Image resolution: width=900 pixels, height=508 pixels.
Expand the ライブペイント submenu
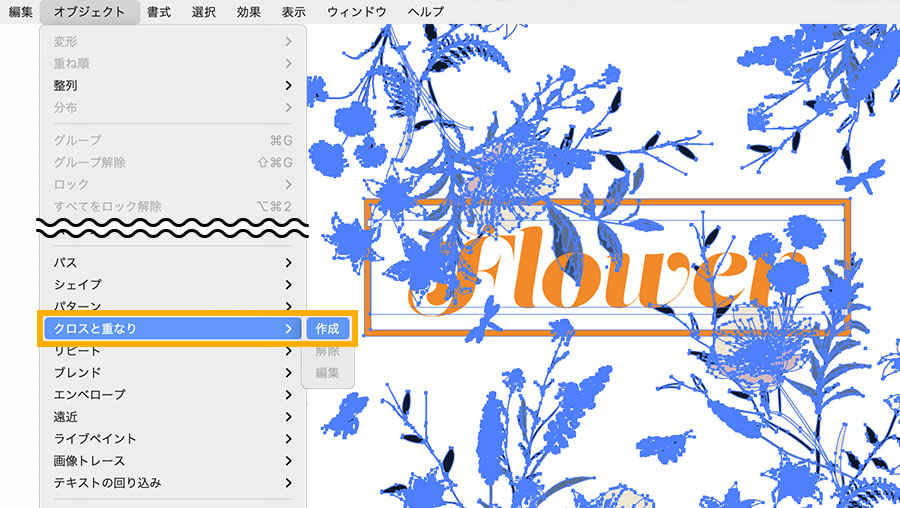173,439
